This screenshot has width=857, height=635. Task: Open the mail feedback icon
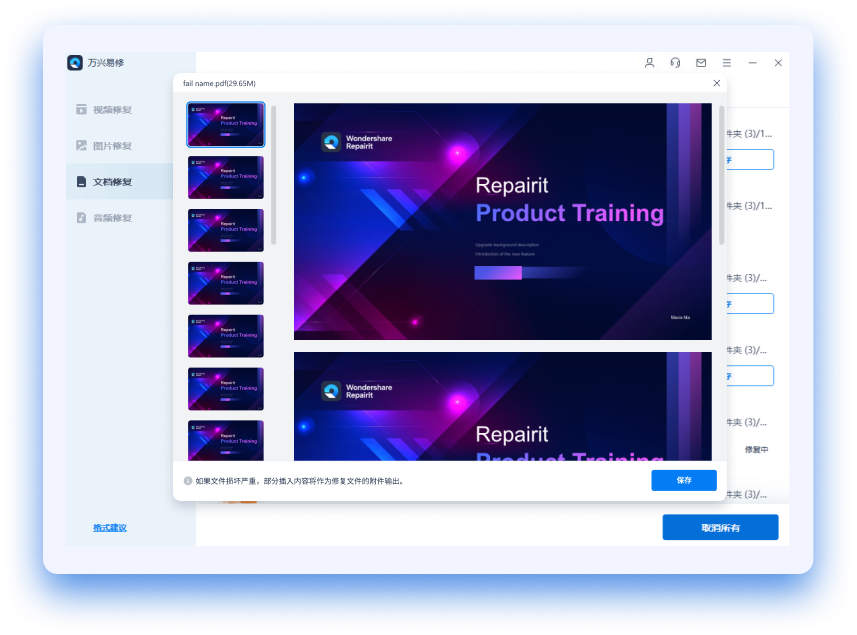701,63
